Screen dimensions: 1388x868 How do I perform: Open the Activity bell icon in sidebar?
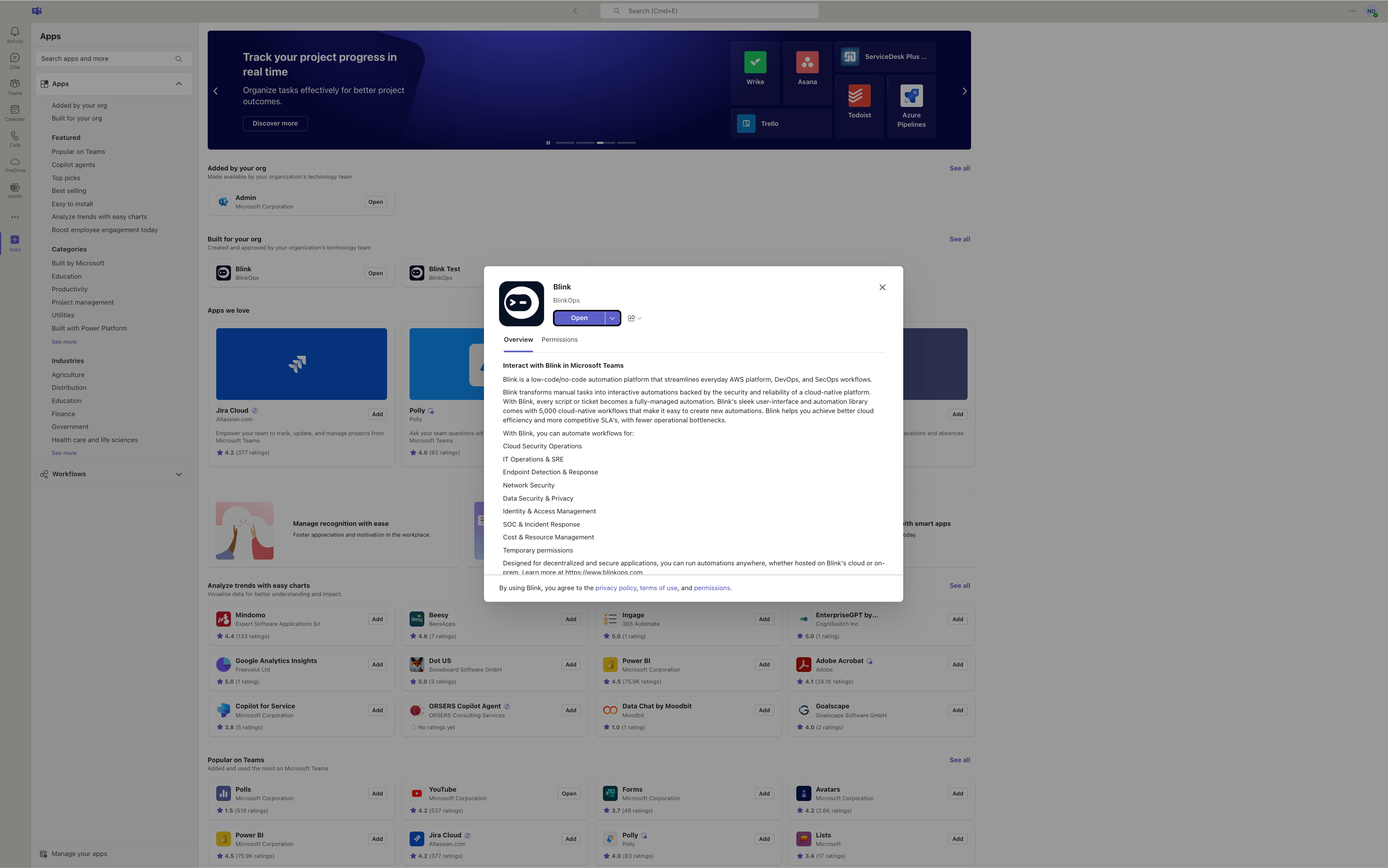coord(15,34)
